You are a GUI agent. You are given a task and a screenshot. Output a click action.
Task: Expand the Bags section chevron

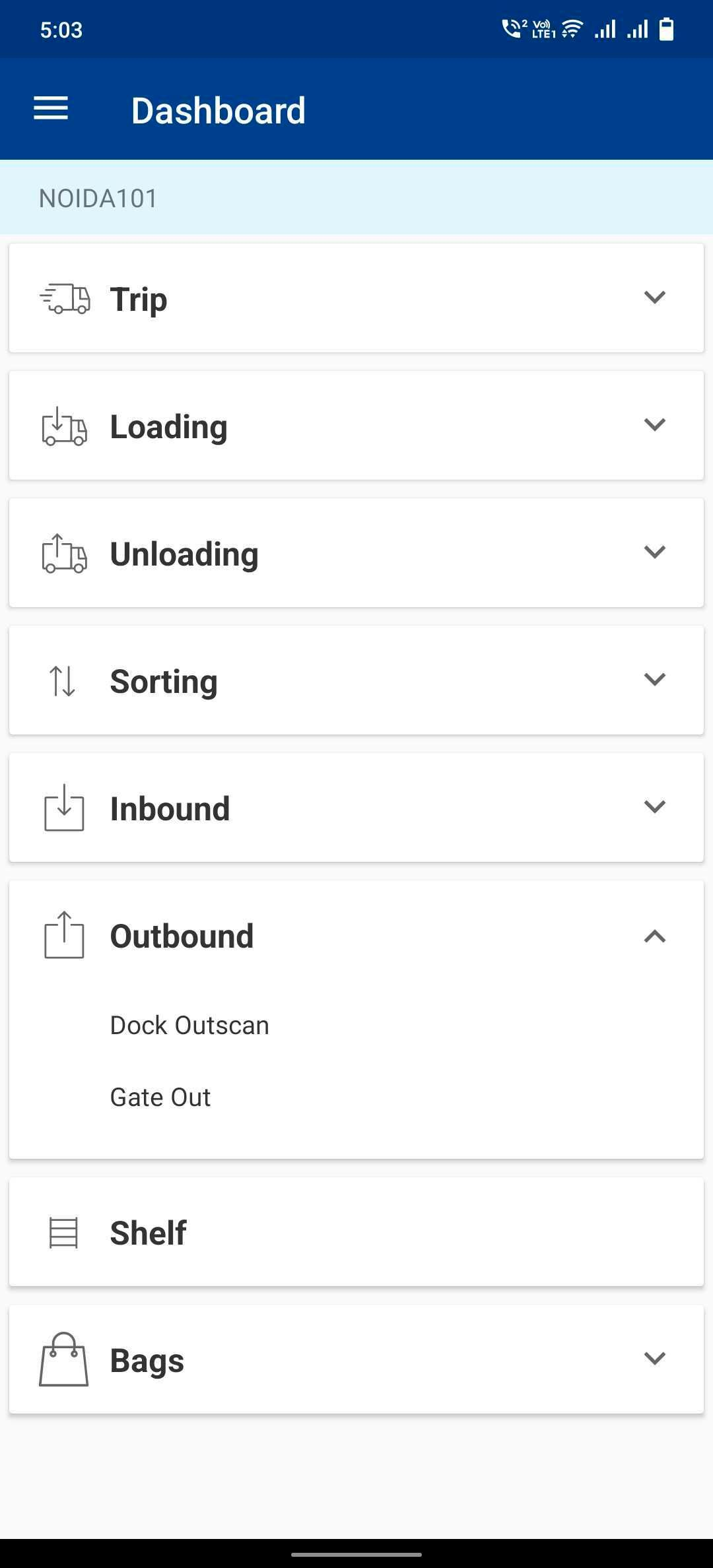[654, 1358]
